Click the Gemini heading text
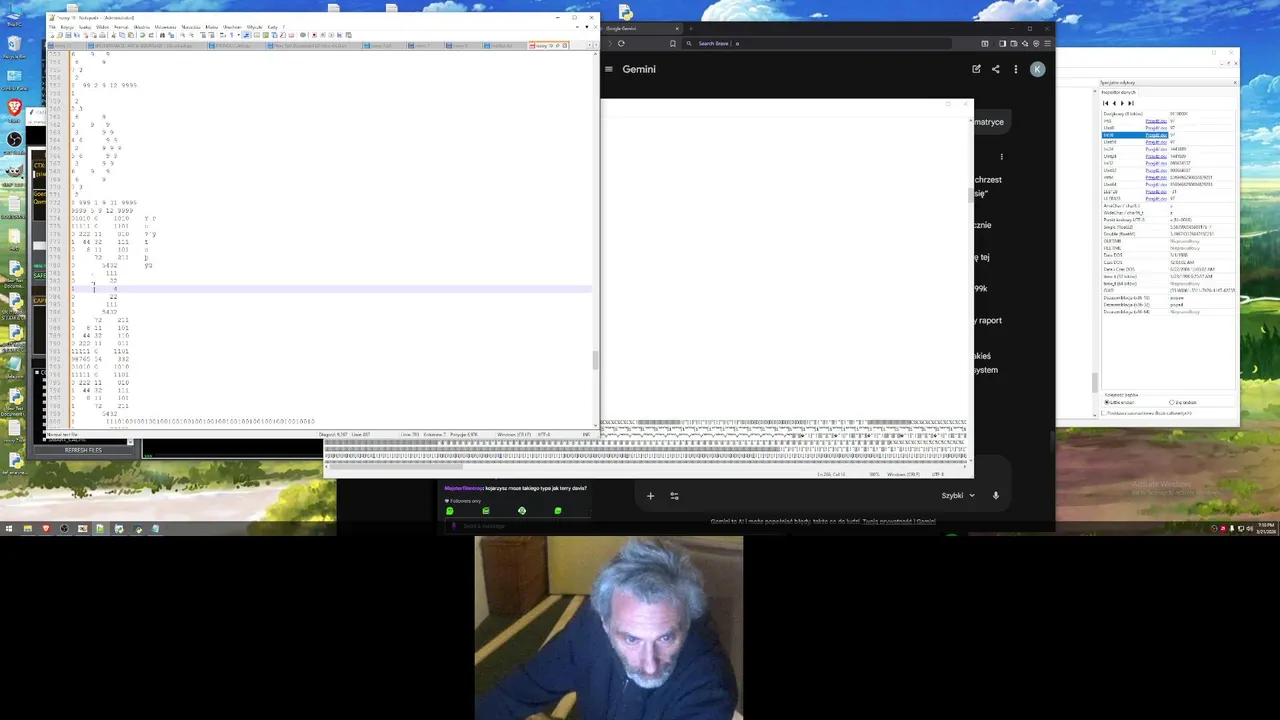 tap(639, 69)
